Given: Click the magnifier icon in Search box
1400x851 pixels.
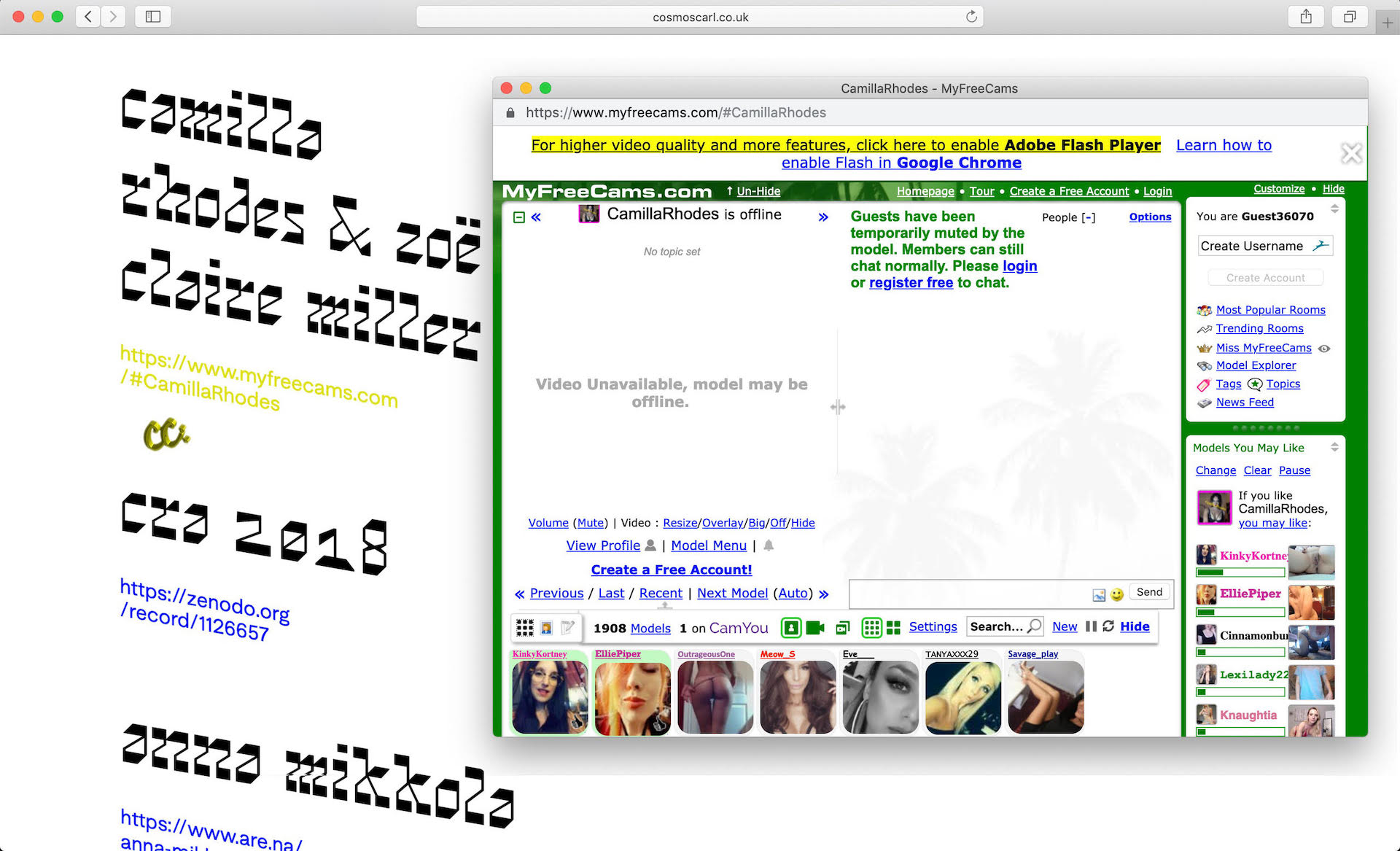Looking at the screenshot, I should (1034, 626).
